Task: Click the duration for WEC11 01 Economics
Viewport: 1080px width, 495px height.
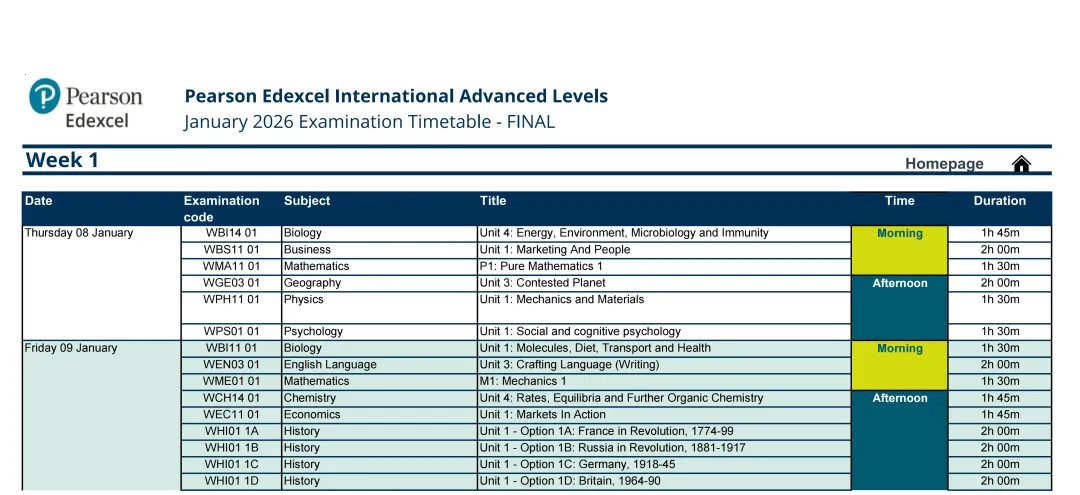Action: pos(999,414)
